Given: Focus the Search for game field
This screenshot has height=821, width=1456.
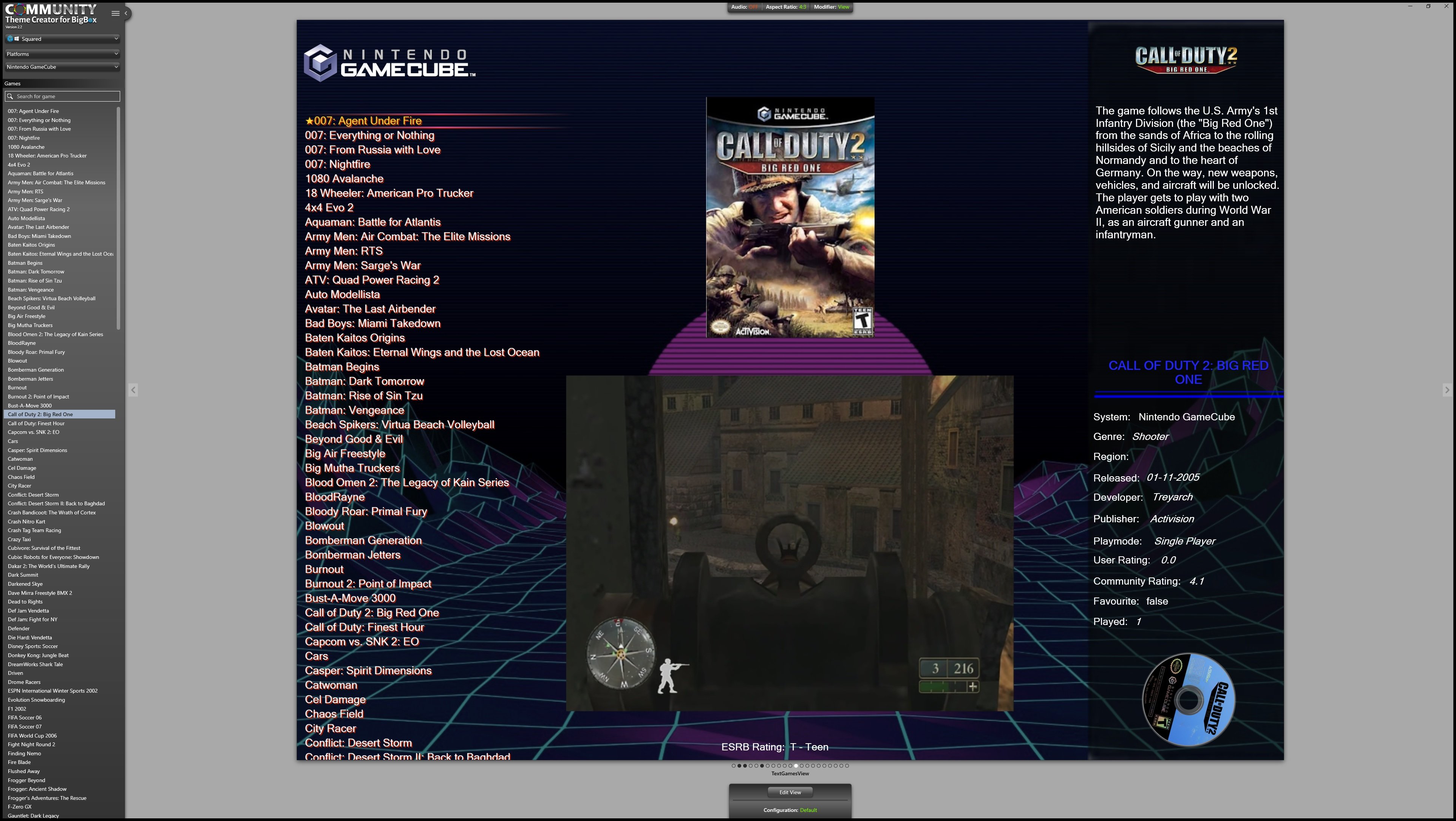Looking at the screenshot, I should 62,96.
